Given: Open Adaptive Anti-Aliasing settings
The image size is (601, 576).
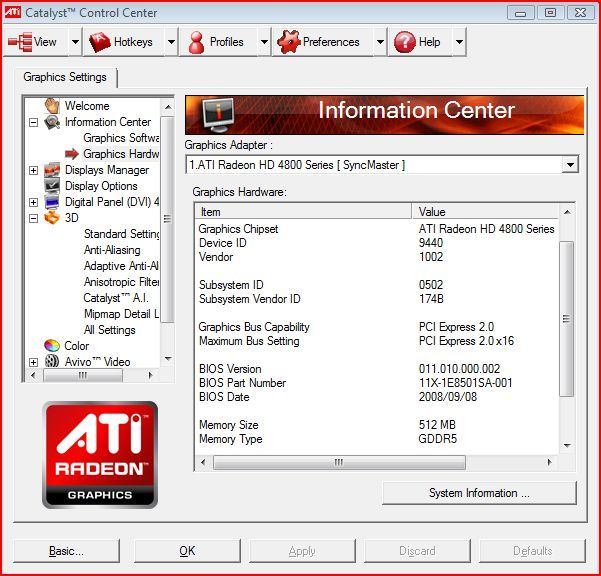Looking at the screenshot, I should pyautogui.click(x=121, y=266).
